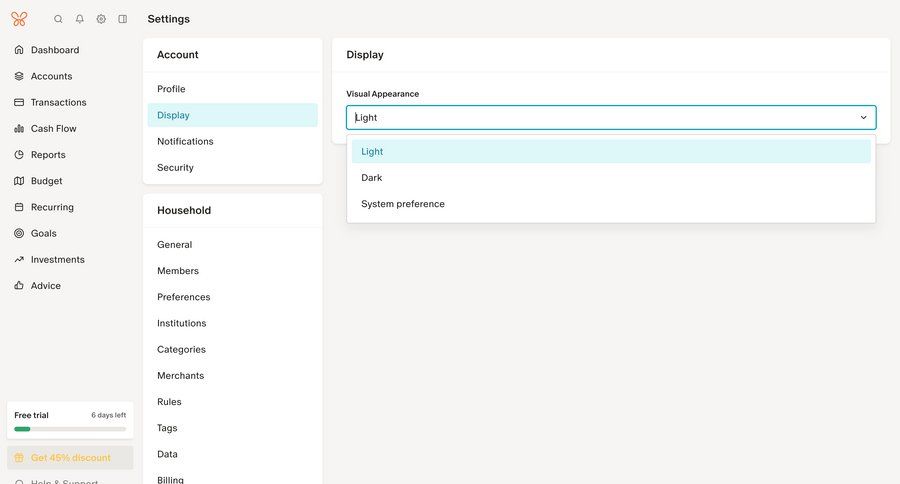The width and height of the screenshot is (900, 484).
Task: Click the Accounts layers icon
Action: pos(19,76)
